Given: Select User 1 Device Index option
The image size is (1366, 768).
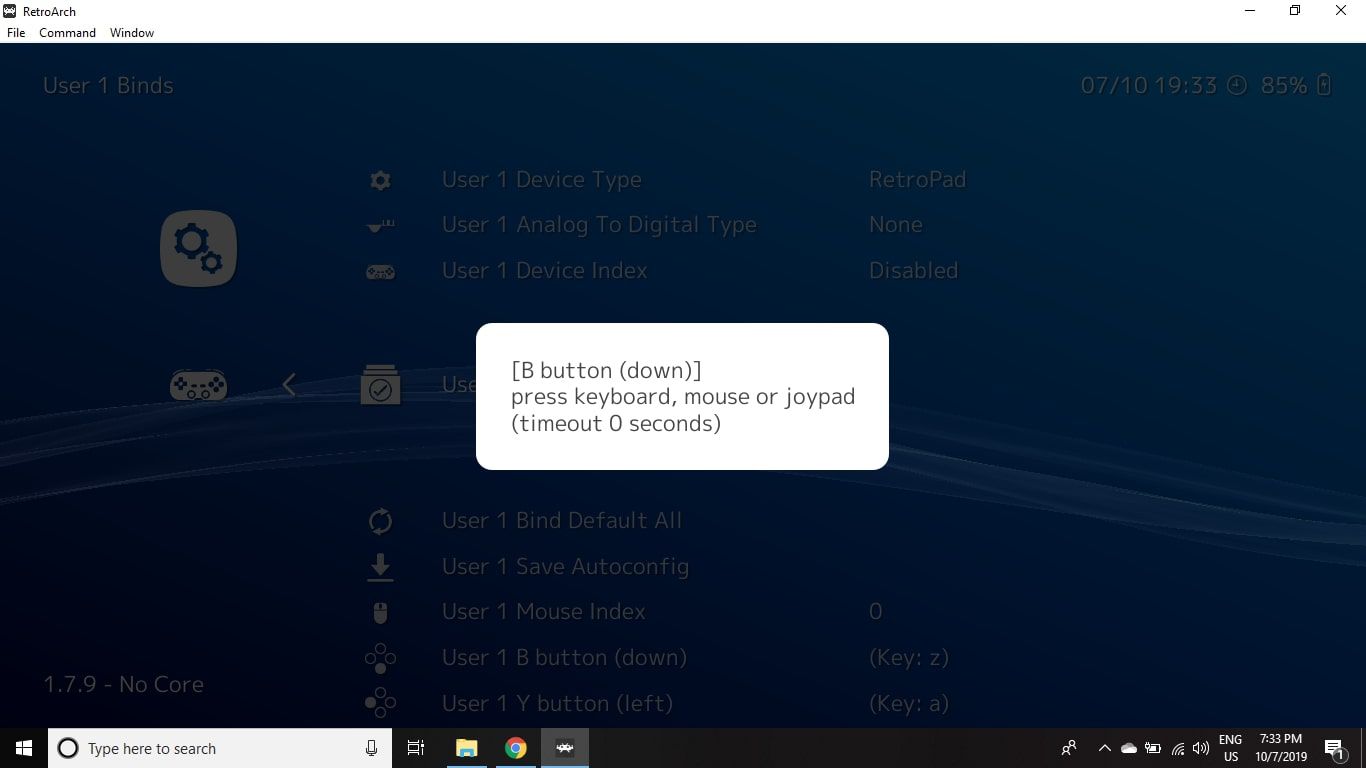Looking at the screenshot, I should tap(545, 271).
